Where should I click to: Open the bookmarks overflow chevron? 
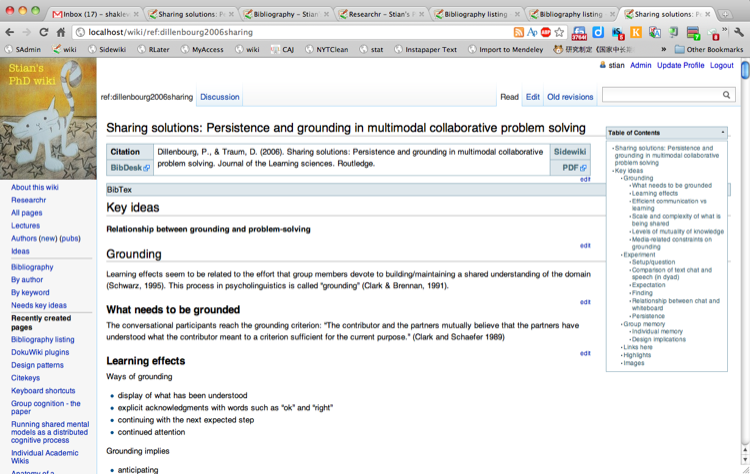pos(663,49)
